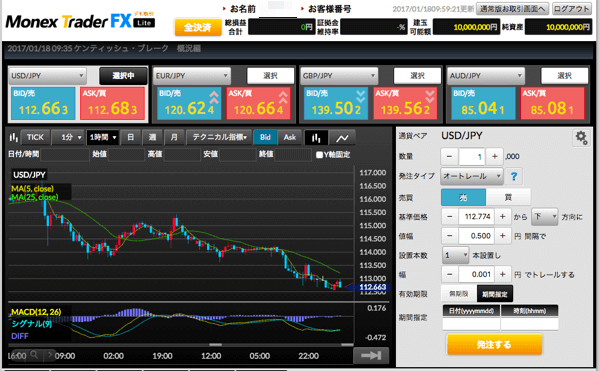
Task: Select the TICK chart tab
Action: (35, 137)
